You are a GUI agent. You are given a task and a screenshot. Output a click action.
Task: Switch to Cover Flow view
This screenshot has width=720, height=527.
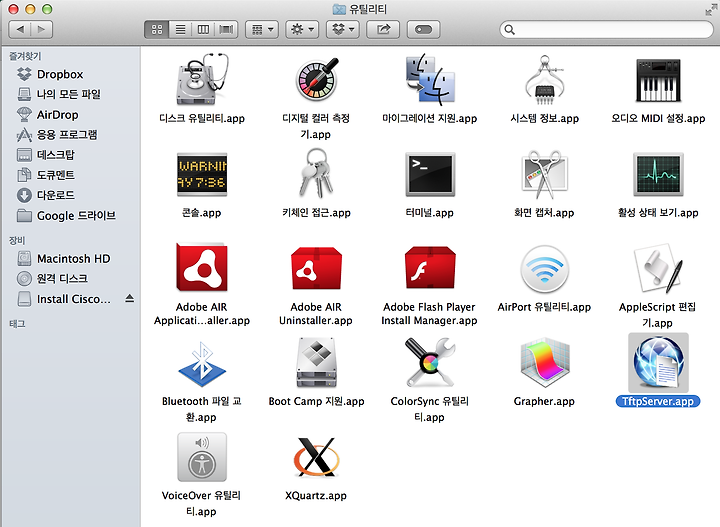pos(226,29)
